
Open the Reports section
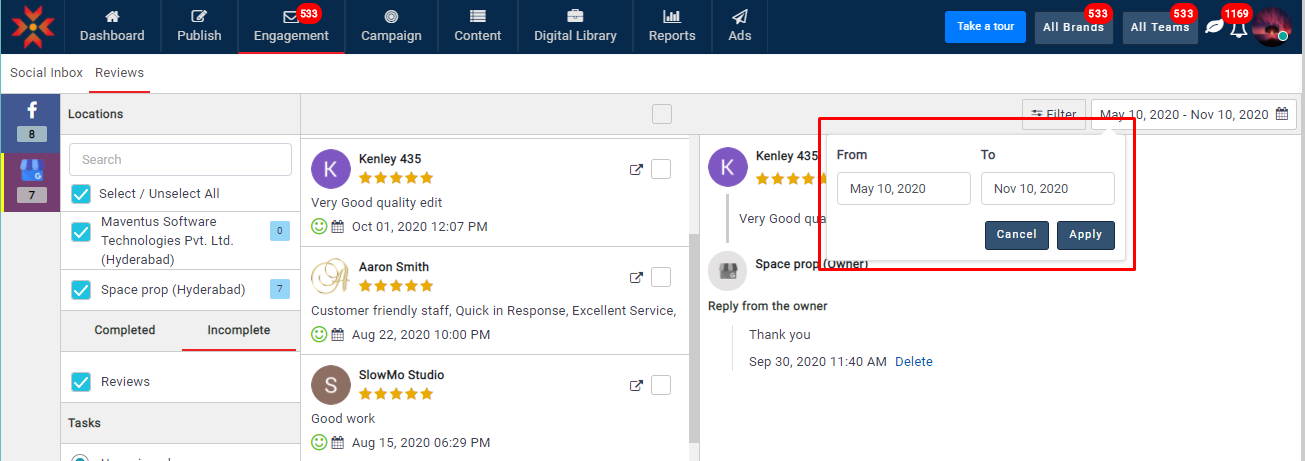point(672,27)
